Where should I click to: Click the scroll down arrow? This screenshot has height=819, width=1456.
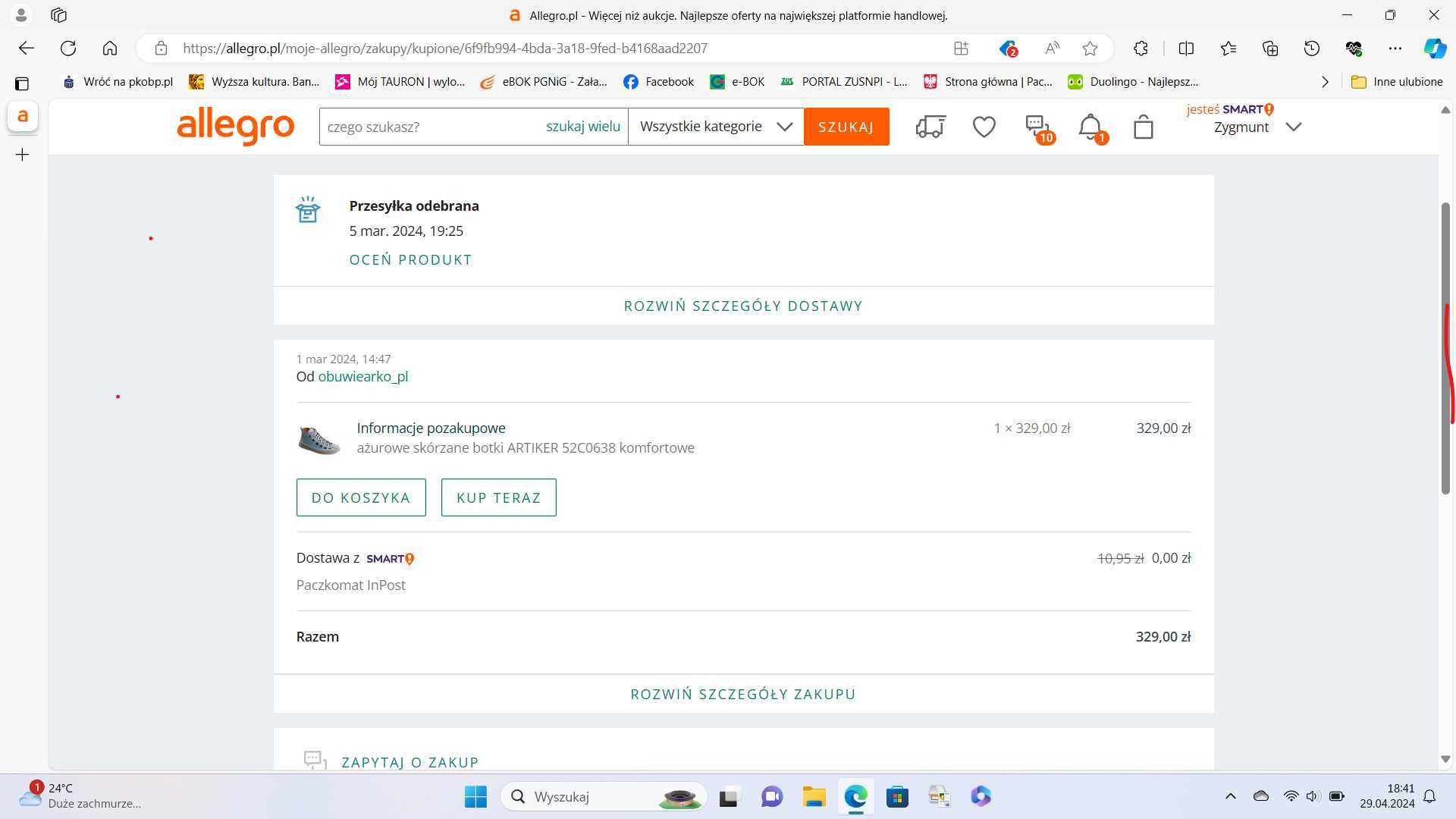pos(1445,759)
